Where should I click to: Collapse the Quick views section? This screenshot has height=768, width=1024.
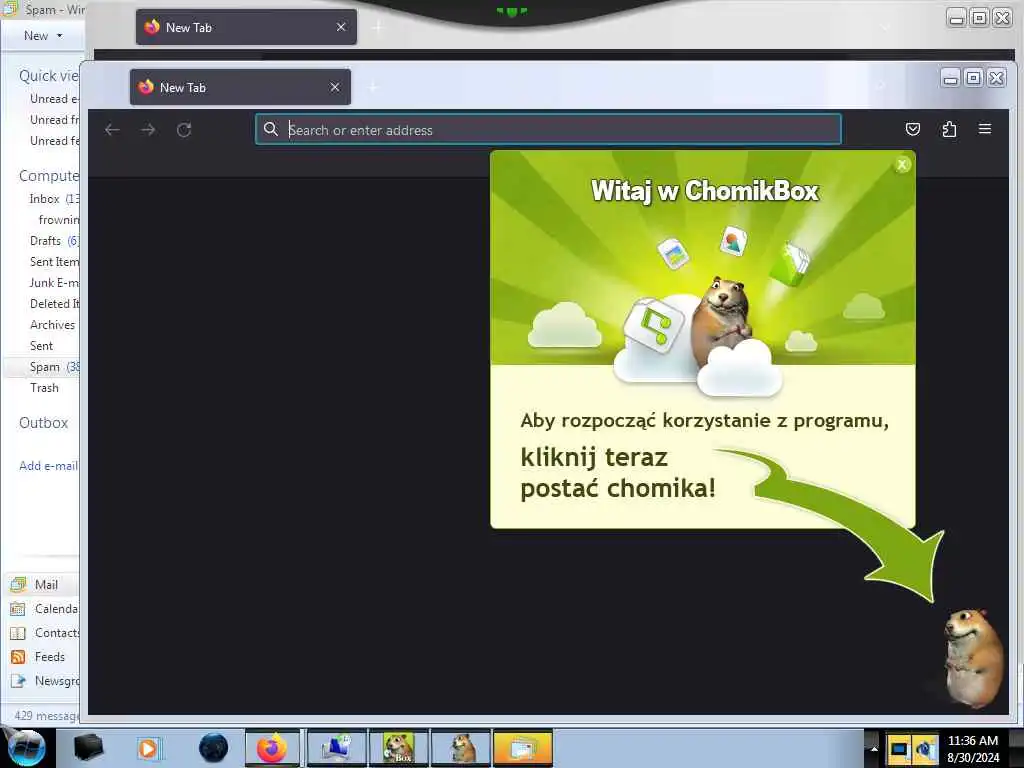(48, 76)
